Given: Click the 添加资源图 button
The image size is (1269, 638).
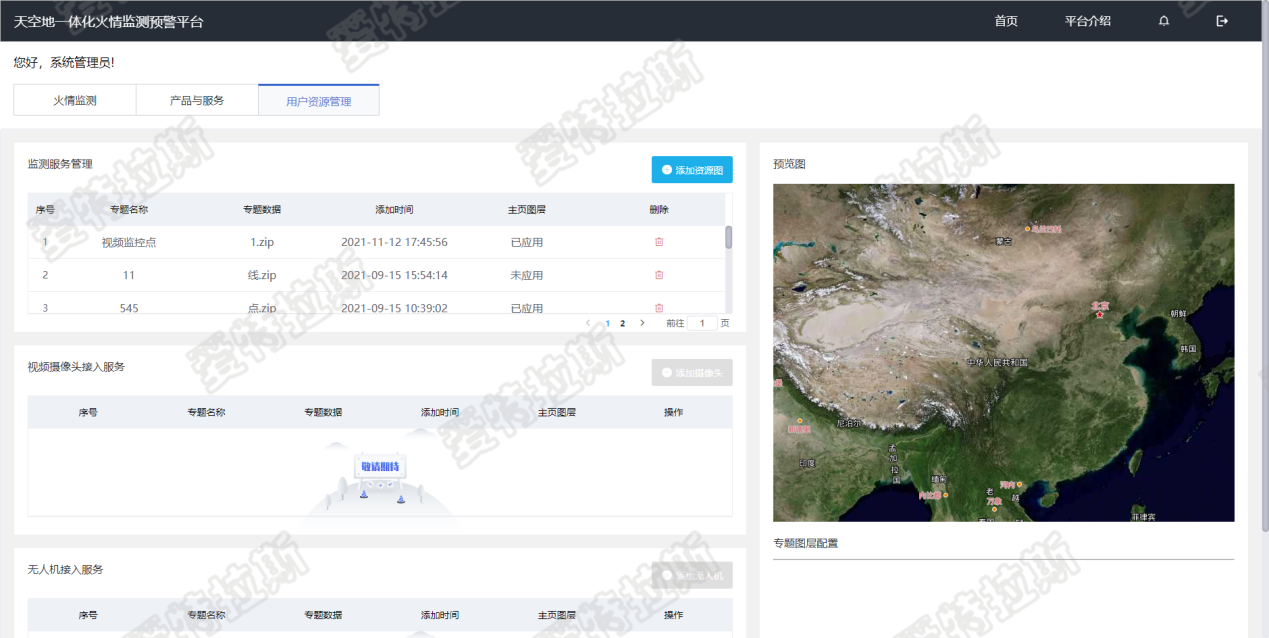Looking at the screenshot, I should pyautogui.click(x=692, y=170).
